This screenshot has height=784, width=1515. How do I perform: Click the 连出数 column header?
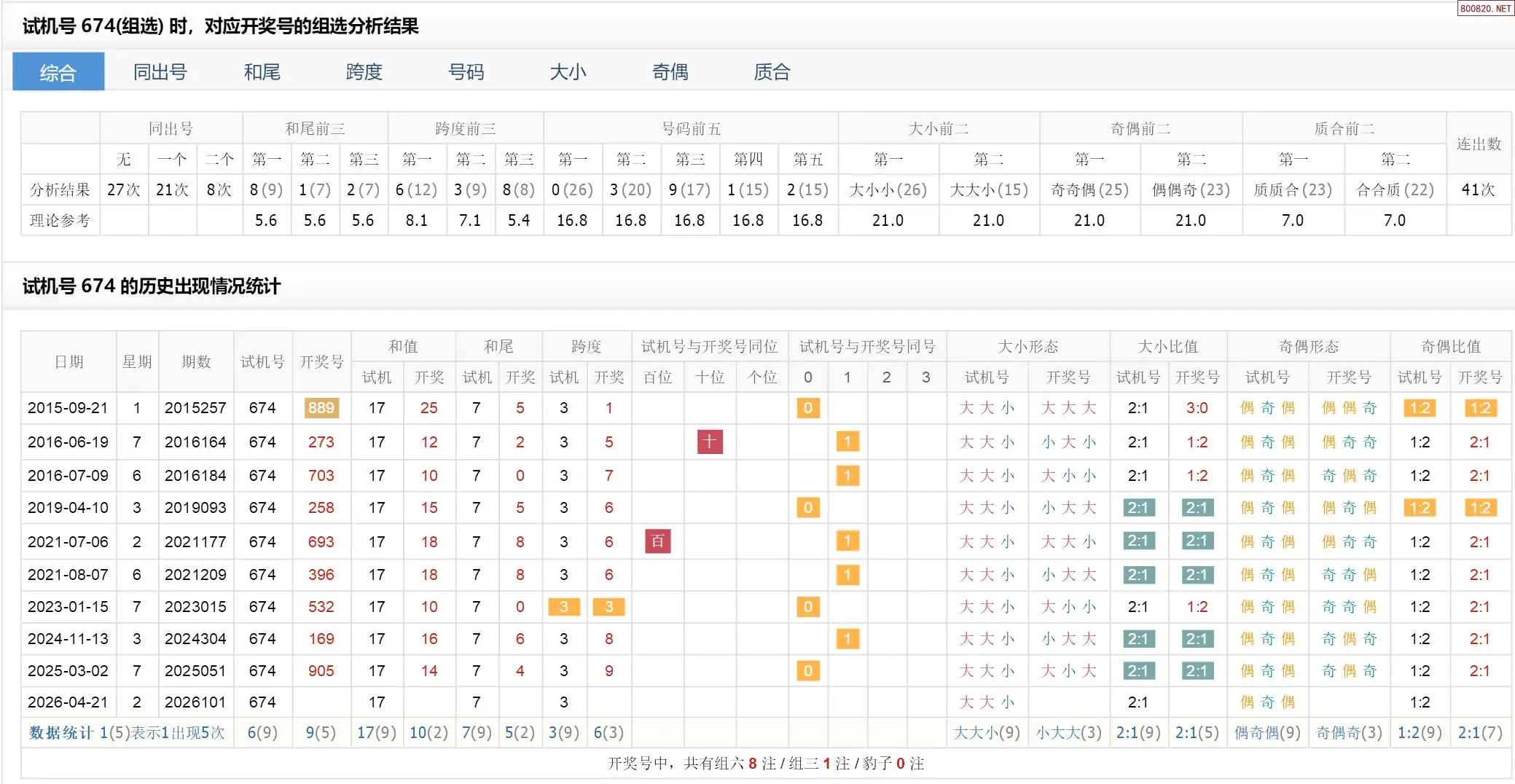tap(1479, 144)
